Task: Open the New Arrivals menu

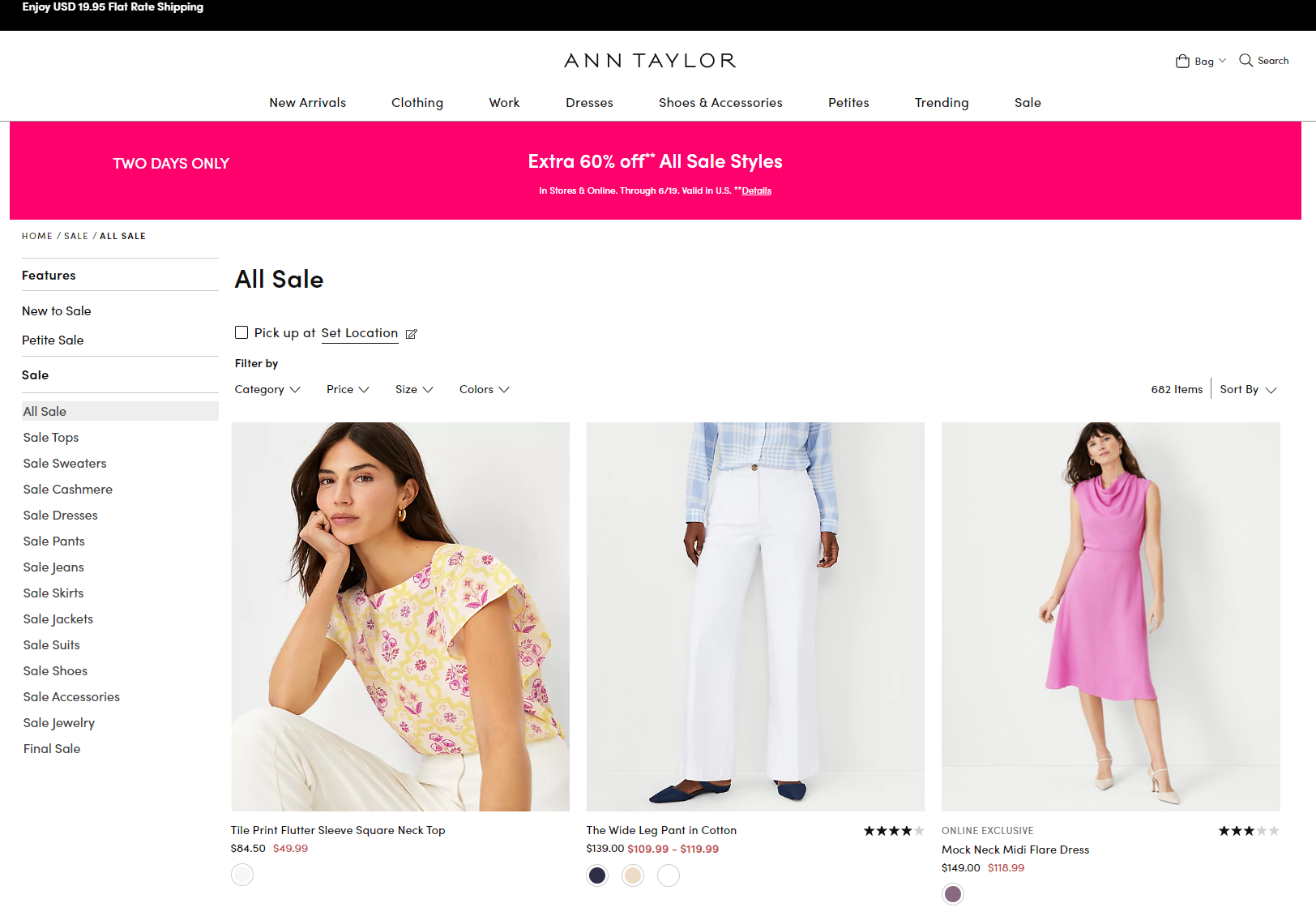Action: [x=308, y=103]
